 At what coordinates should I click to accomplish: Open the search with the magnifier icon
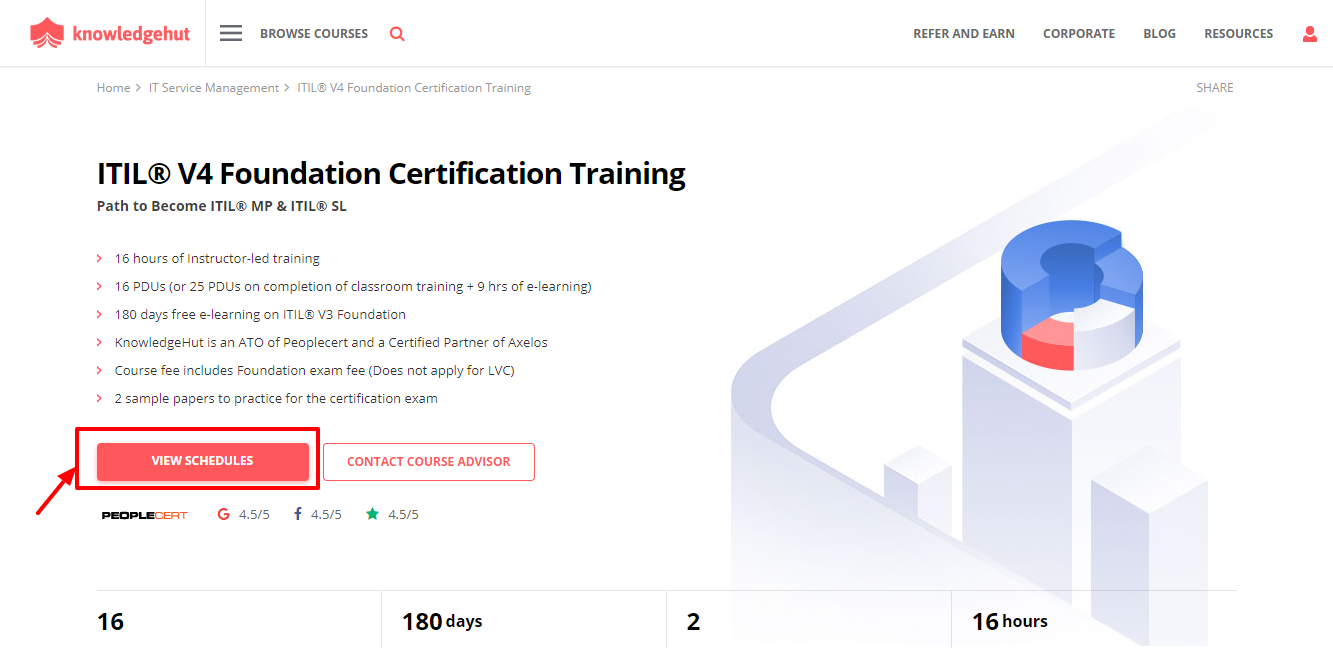click(397, 33)
